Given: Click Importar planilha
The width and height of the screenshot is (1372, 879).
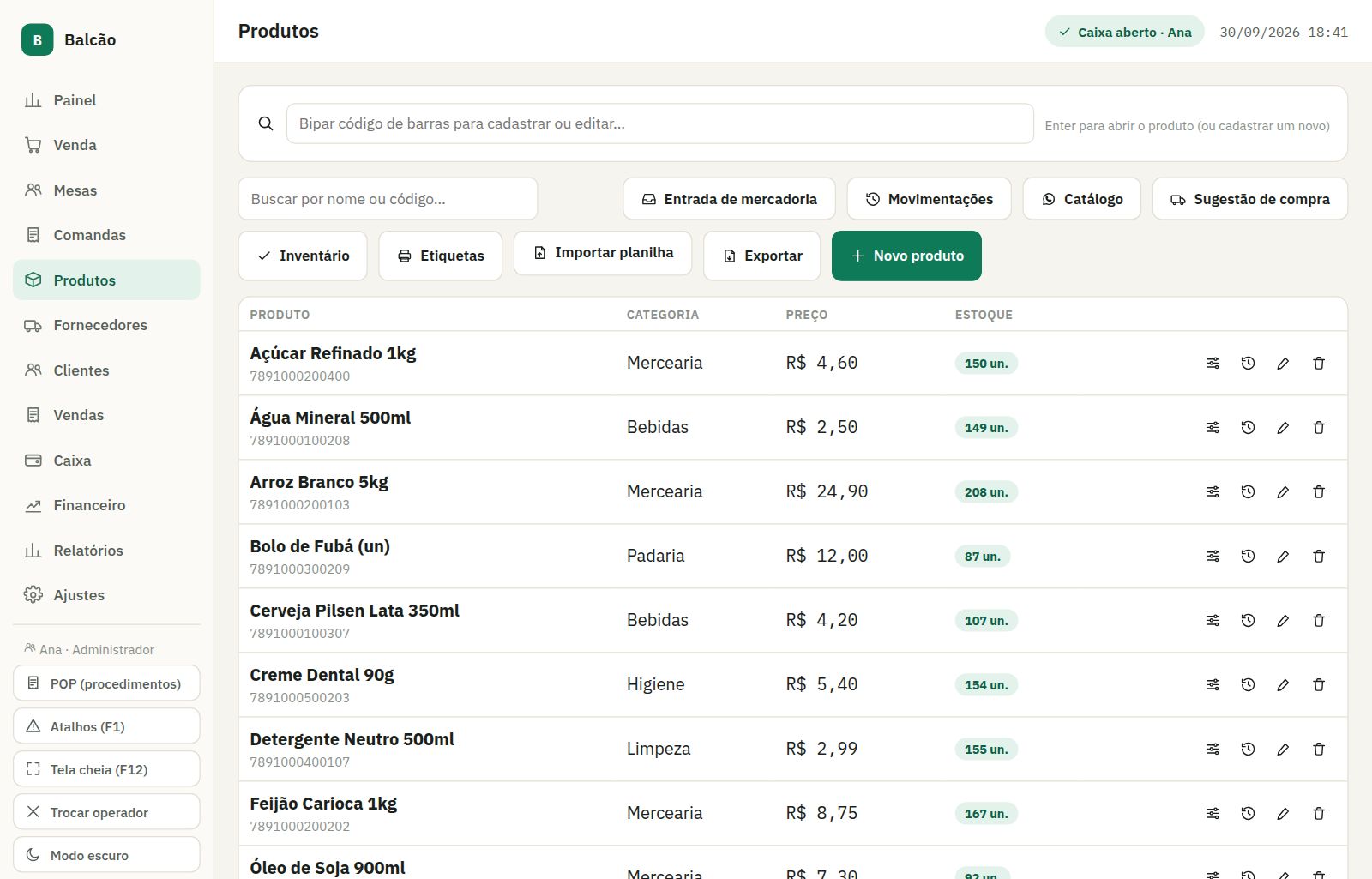Looking at the screenshot, I should tap(603, 253).
